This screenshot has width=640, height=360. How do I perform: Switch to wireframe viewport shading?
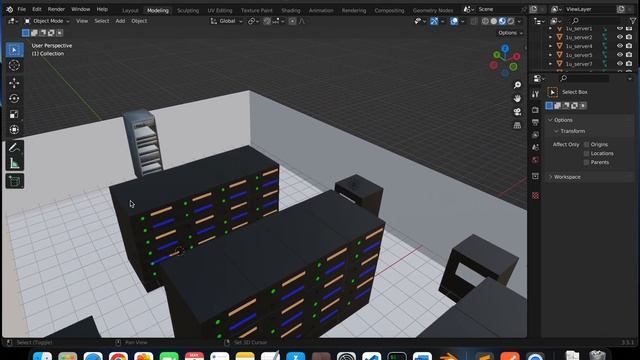click(x=485, y=21)
